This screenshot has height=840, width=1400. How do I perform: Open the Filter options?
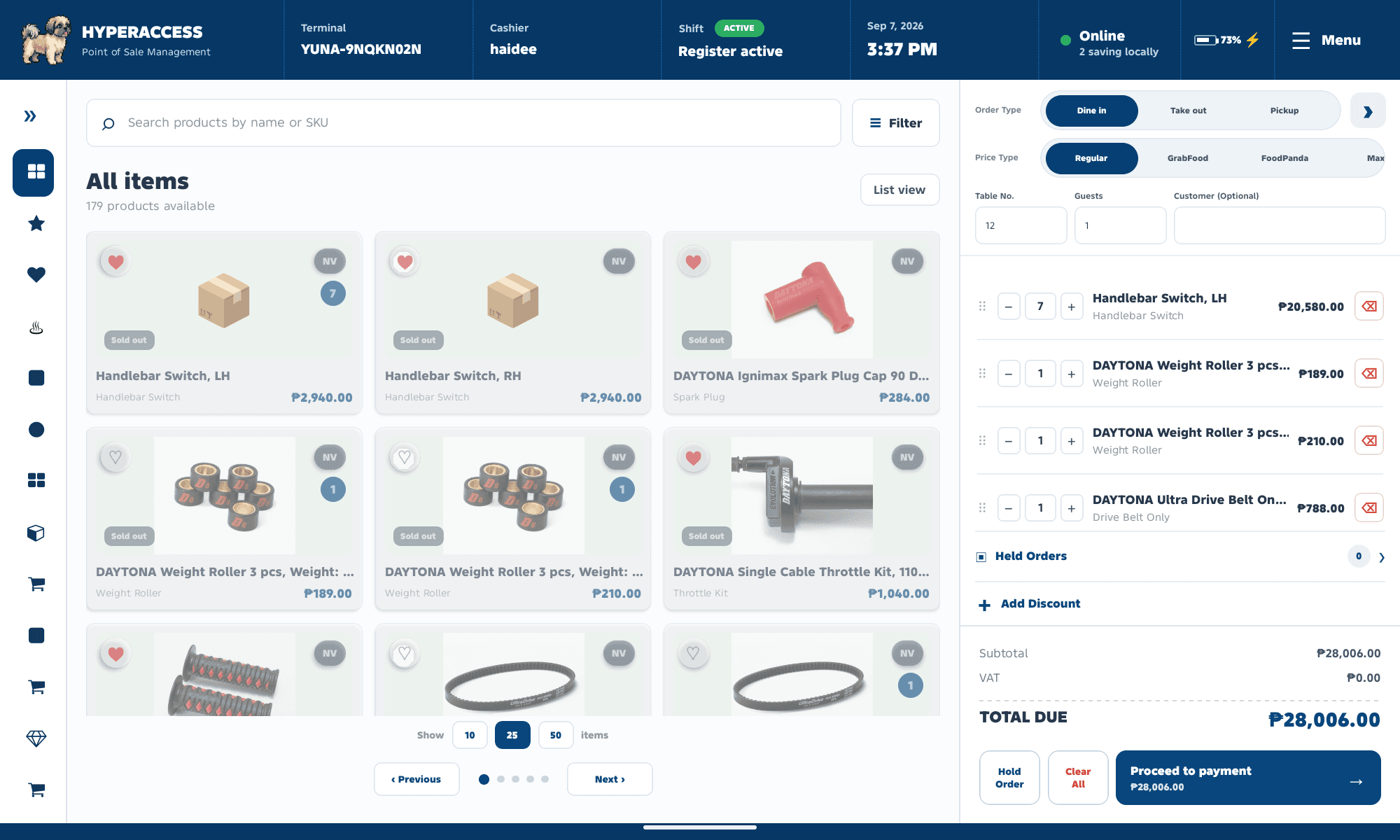895,123
